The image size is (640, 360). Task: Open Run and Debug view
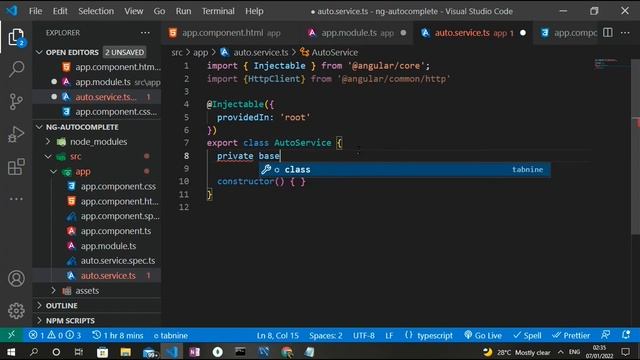[16, 134]
